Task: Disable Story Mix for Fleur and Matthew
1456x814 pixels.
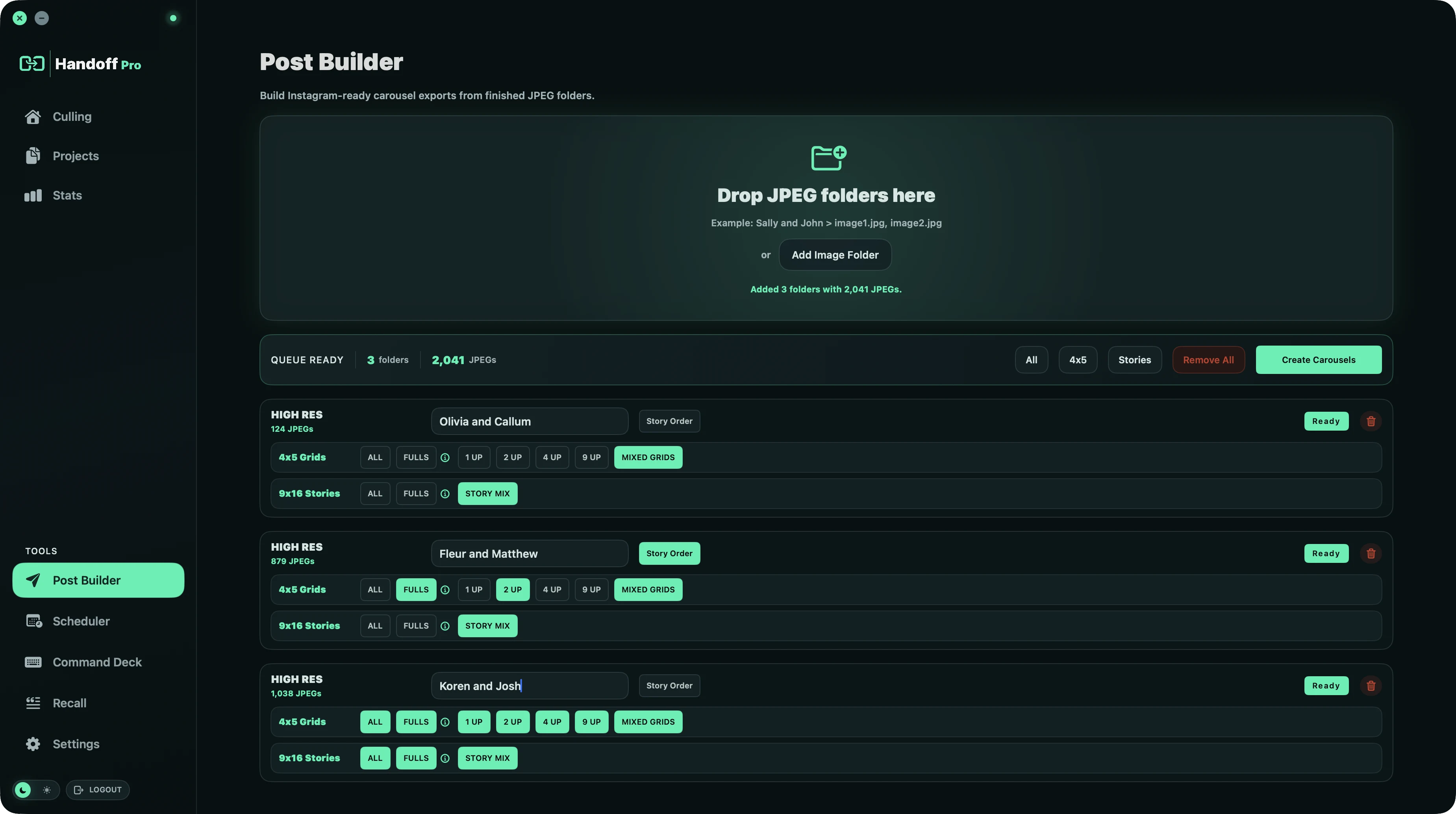Action: [x=487, y=626]
